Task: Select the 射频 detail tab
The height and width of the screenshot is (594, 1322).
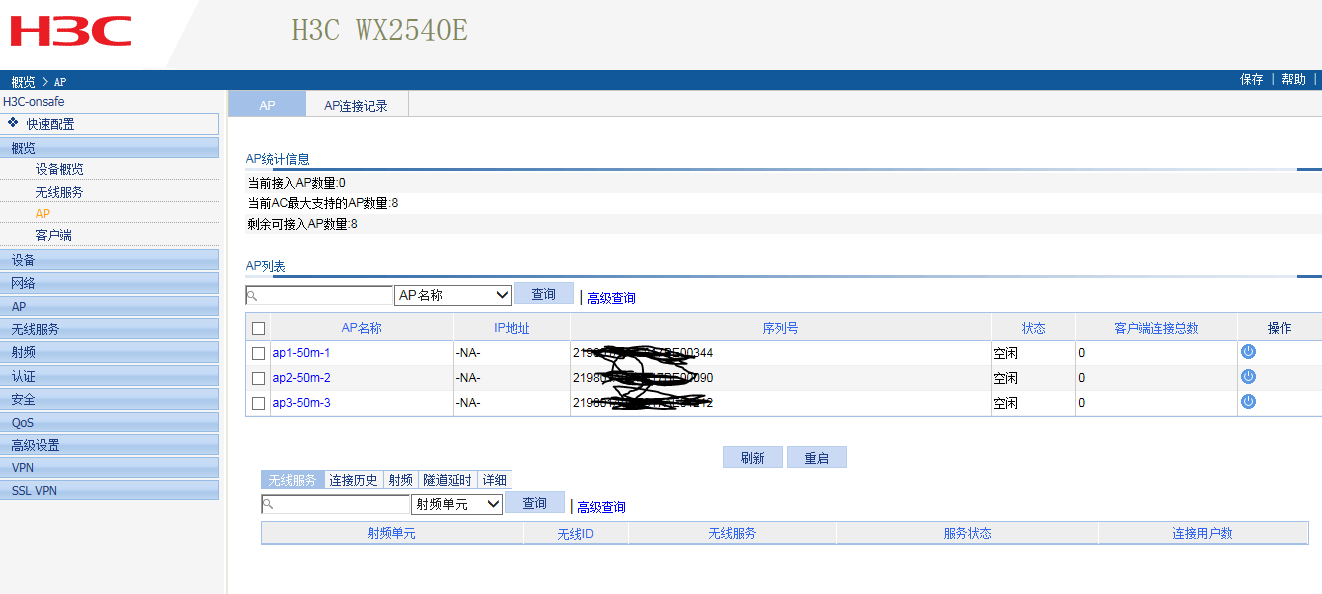Action: [x=401, y=480]
